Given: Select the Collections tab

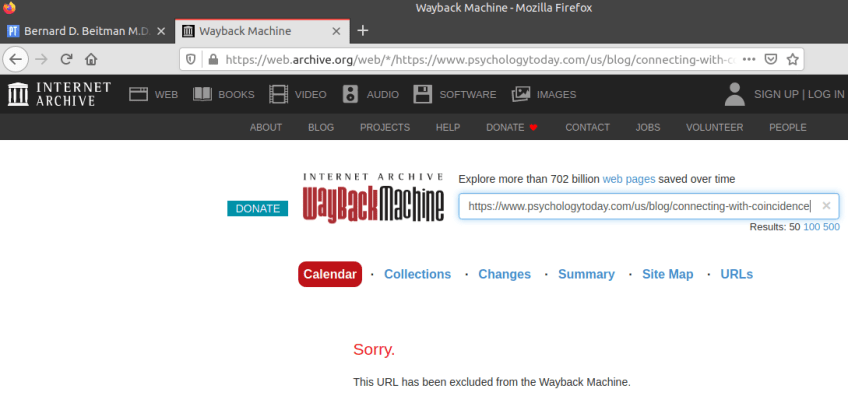Looking at the screenshot, I should (x=417, y=274).
